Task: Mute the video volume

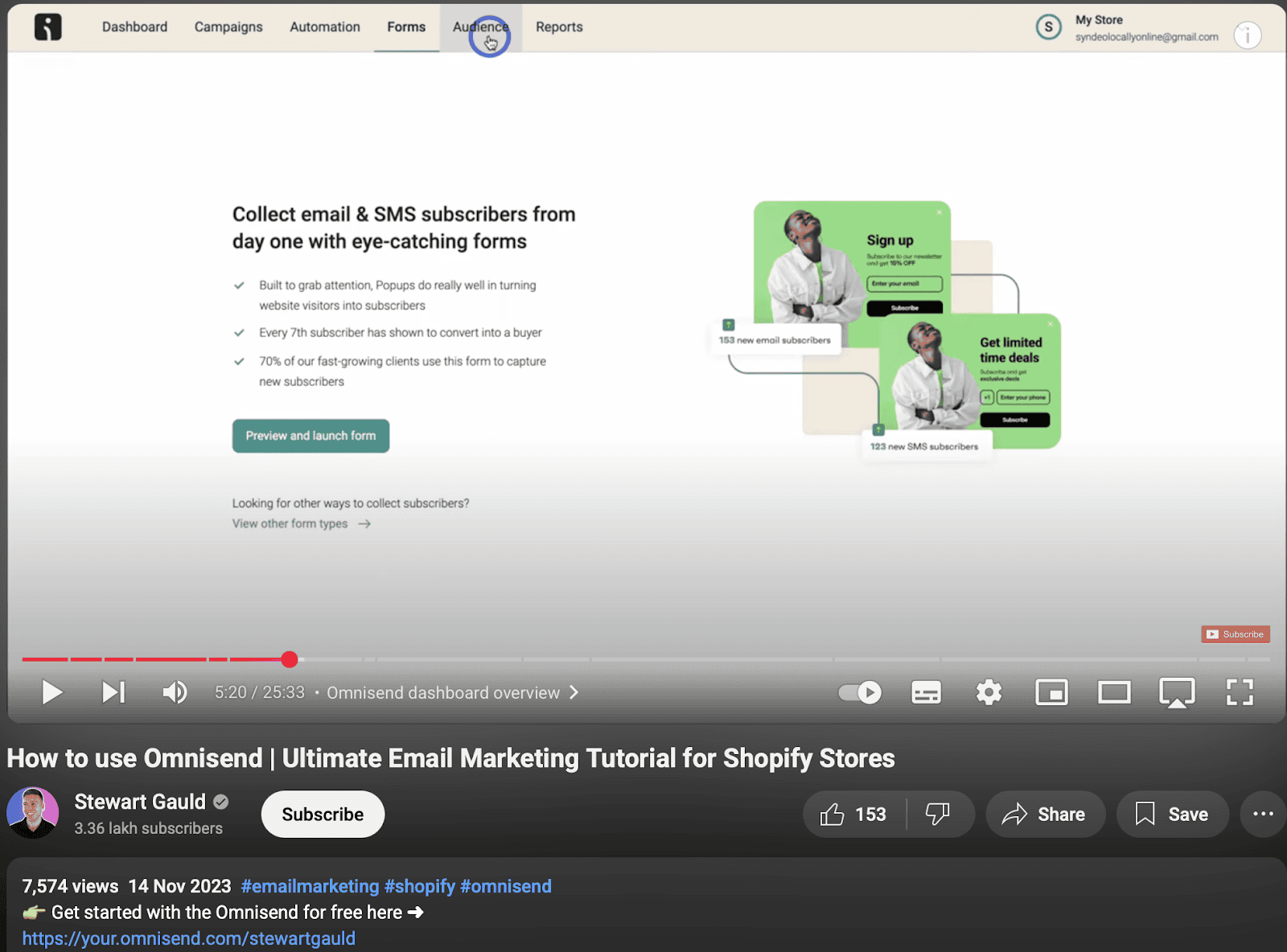Action: pos(175,692)
